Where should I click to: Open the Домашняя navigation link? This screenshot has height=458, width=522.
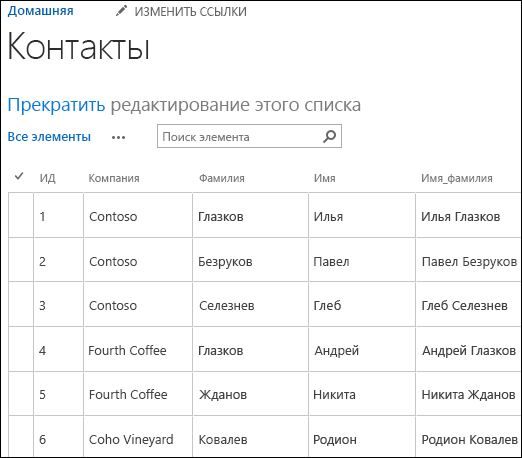pyautogui.click(x=40, y=11)
